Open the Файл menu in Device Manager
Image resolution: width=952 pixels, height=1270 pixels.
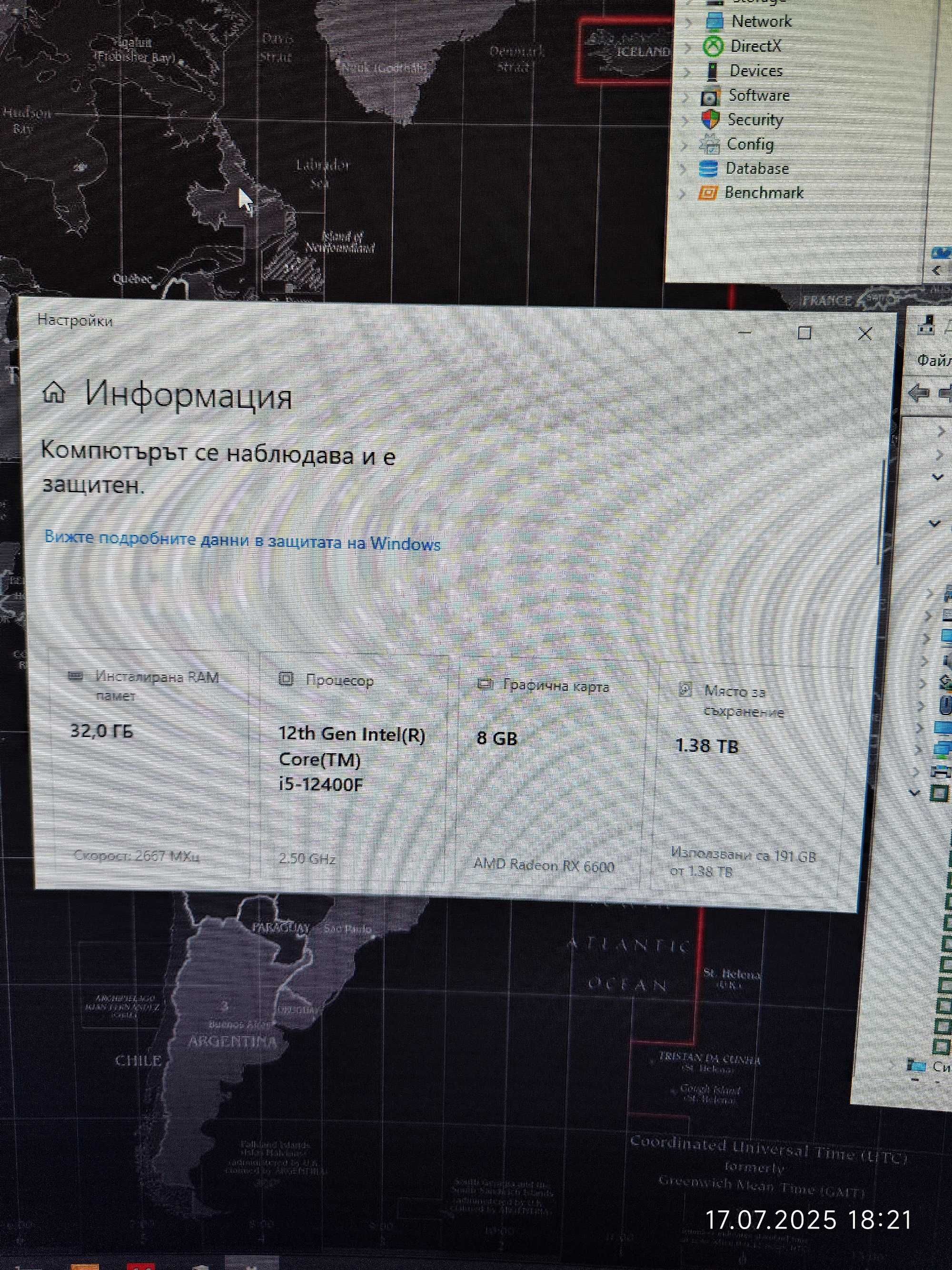934,360
